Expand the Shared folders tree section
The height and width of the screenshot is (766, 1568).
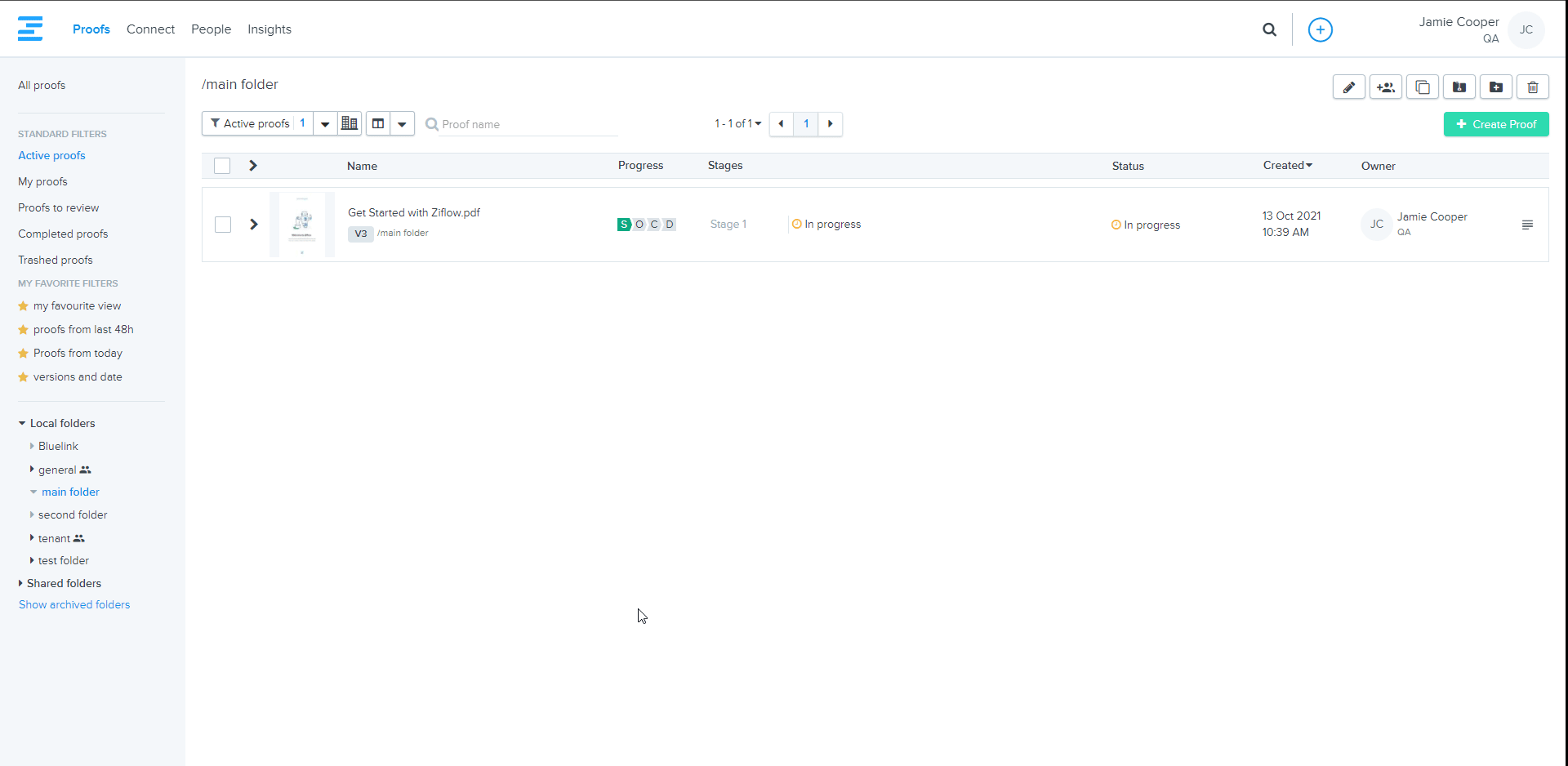coord(20,583)
